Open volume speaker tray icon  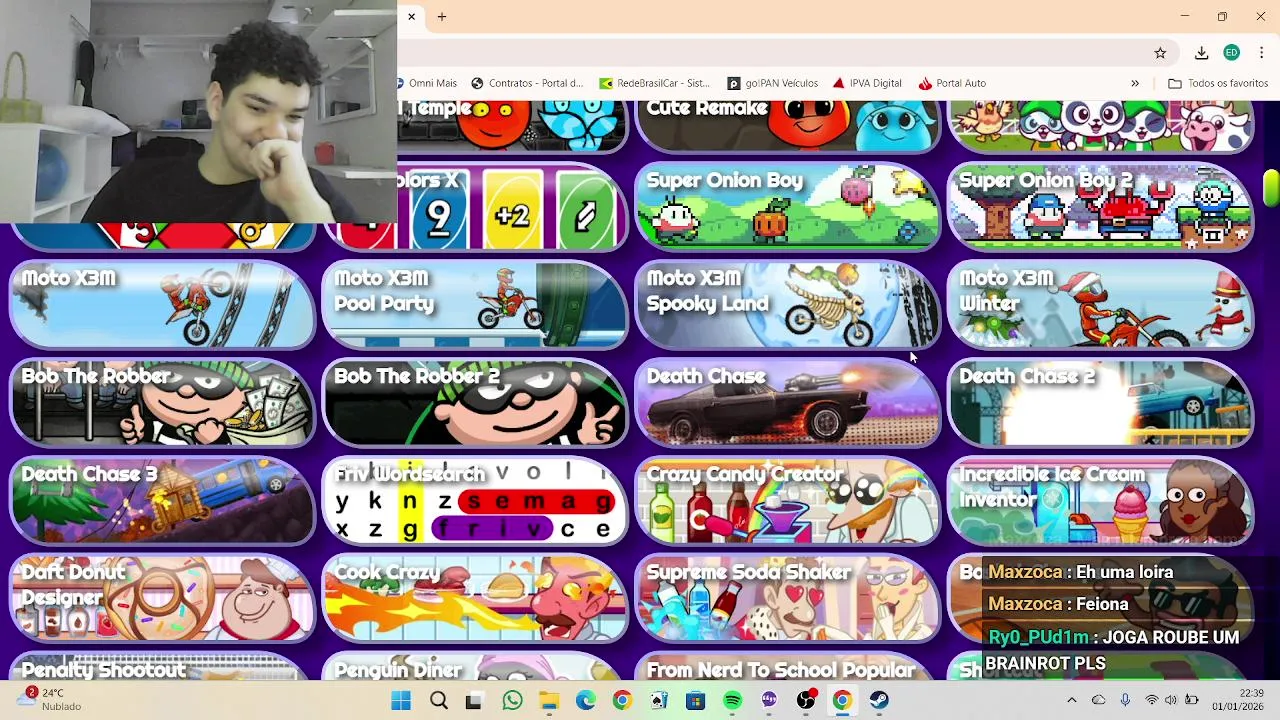coord(1171,700)
